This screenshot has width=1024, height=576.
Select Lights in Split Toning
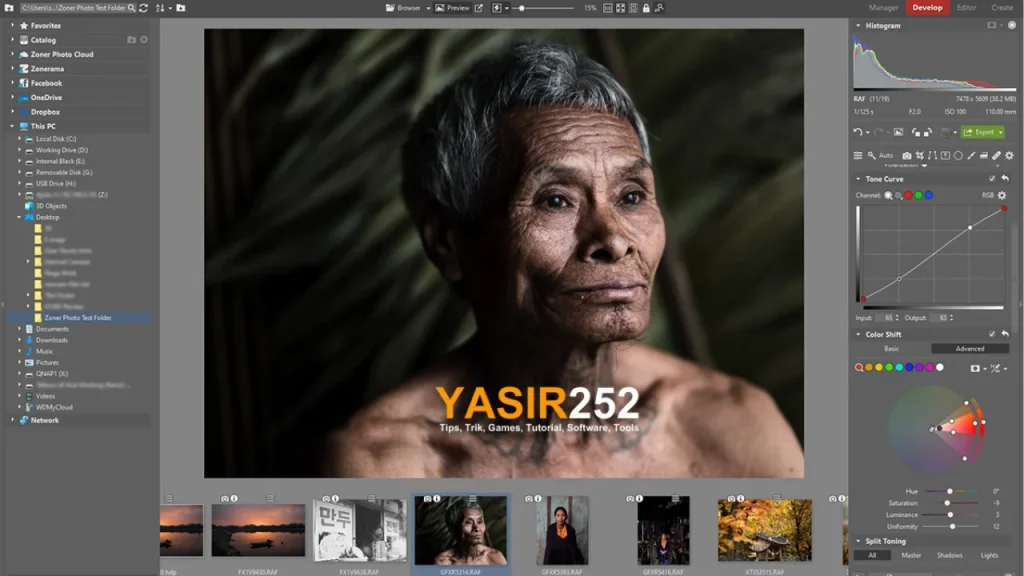click(x=989, y=556)
